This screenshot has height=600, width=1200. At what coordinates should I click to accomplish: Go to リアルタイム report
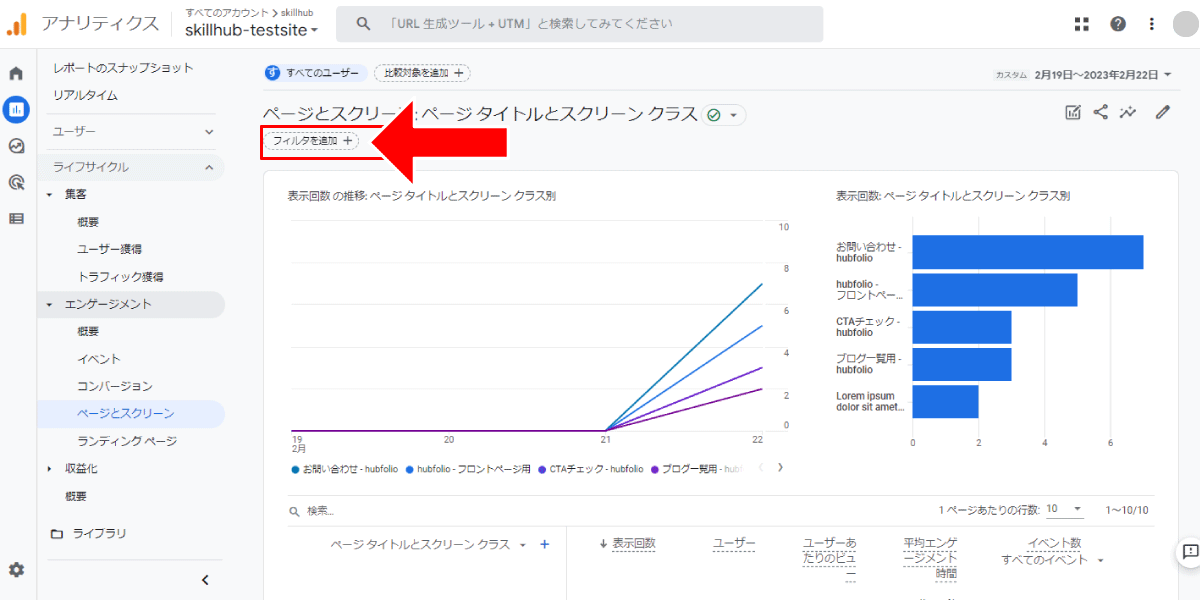tap(85, 95)
